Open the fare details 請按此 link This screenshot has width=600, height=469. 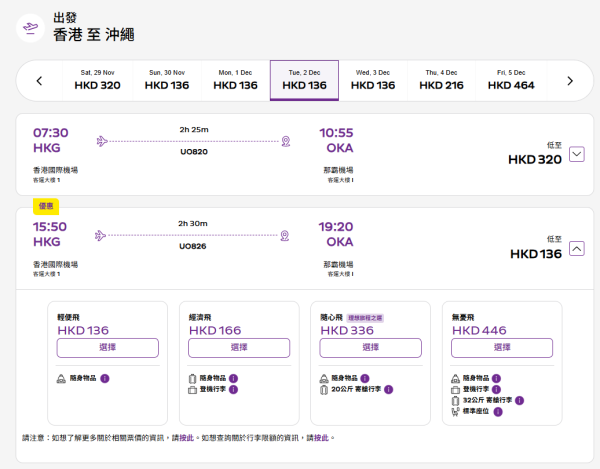click(x=181, y=438)
